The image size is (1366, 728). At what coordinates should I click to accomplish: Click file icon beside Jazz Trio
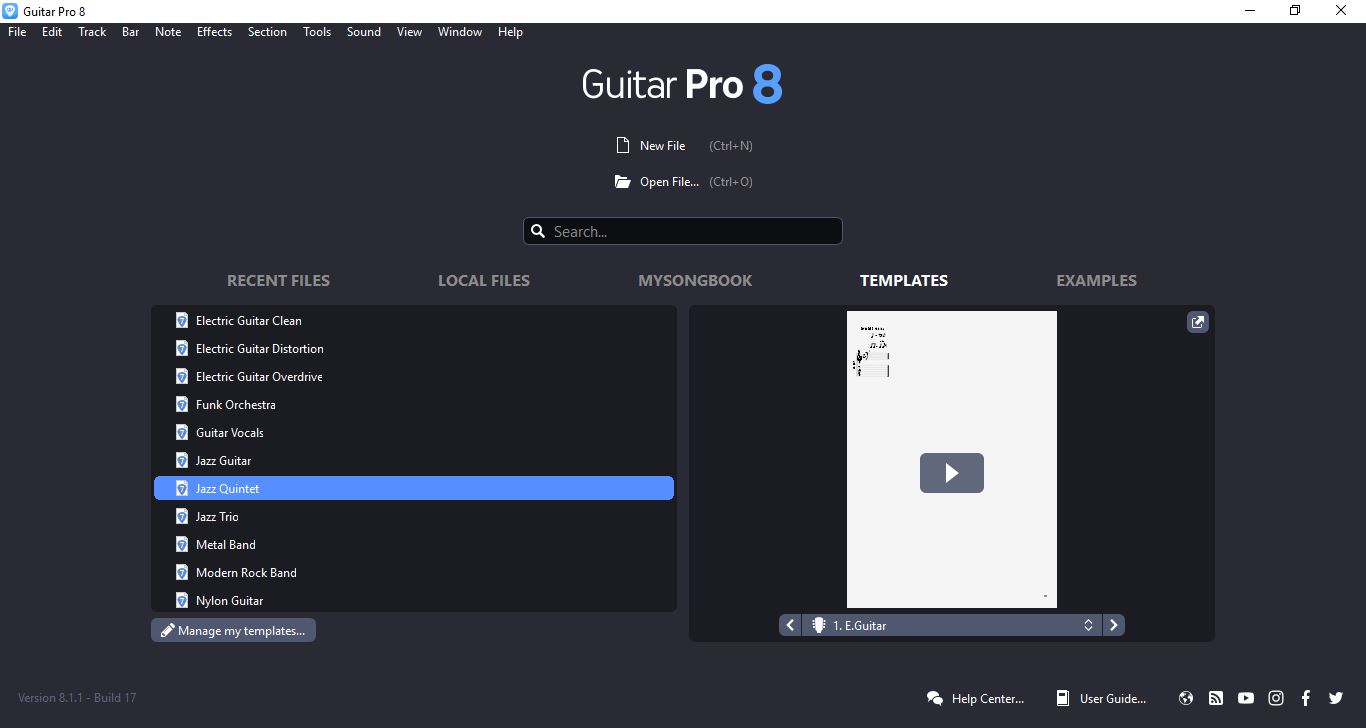point(182,517)
